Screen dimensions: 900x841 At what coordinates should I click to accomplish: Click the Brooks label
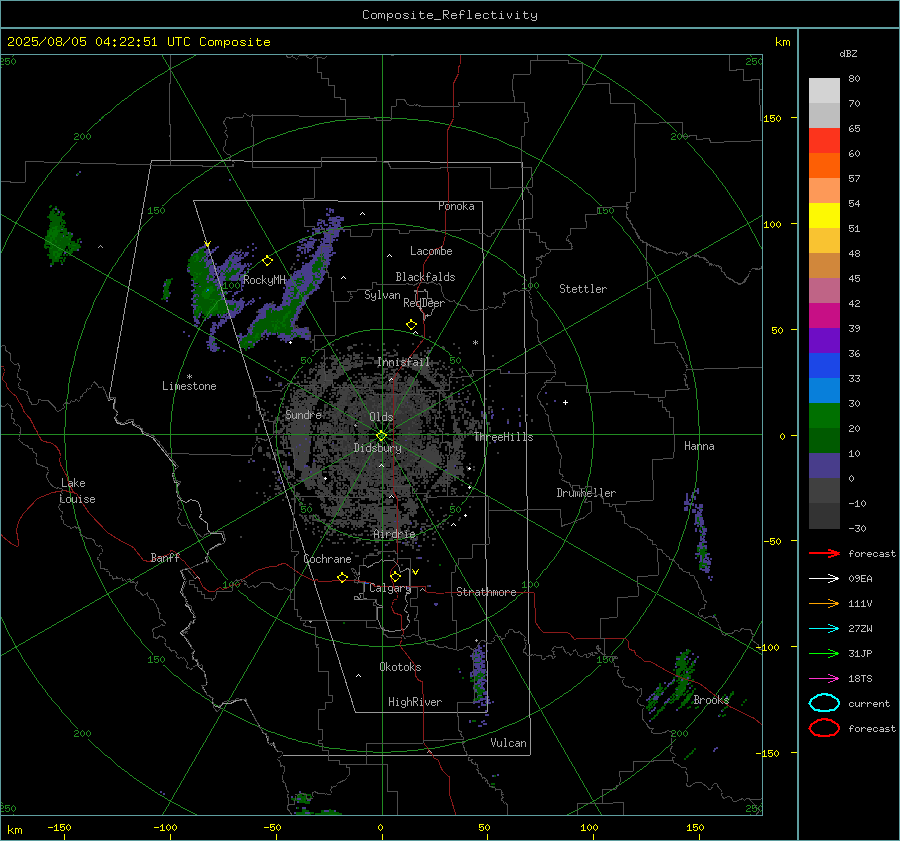(711, 700)
